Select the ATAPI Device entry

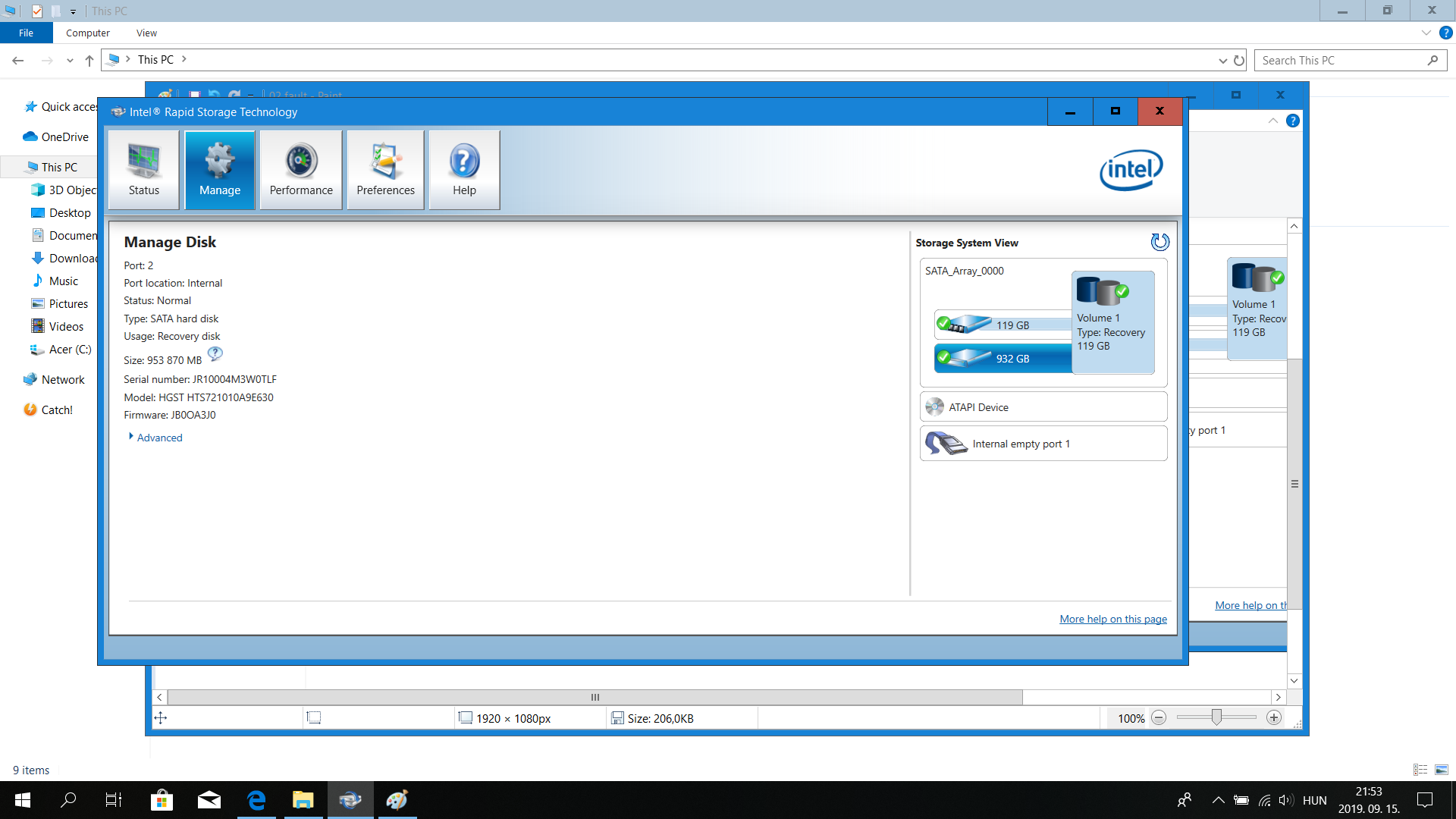click(1043, 407)
